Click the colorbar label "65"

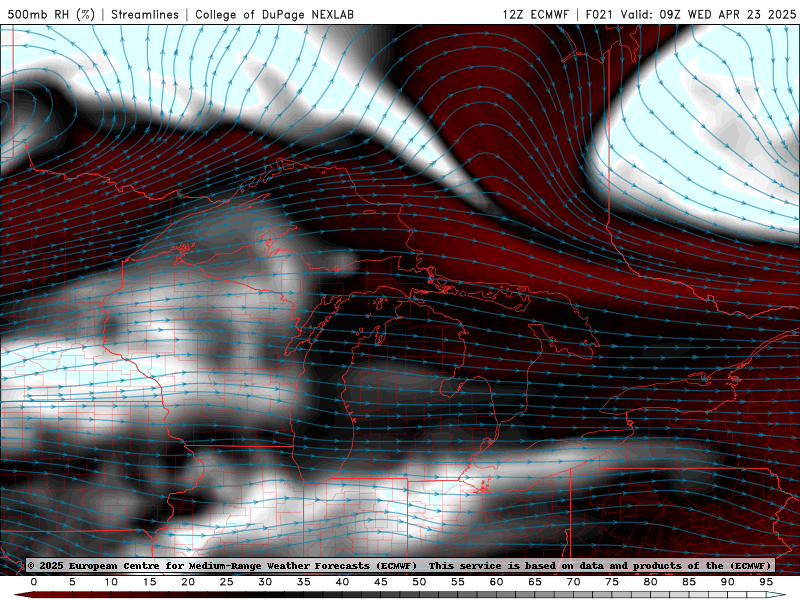pyautogui.click(x=535, y=582)
